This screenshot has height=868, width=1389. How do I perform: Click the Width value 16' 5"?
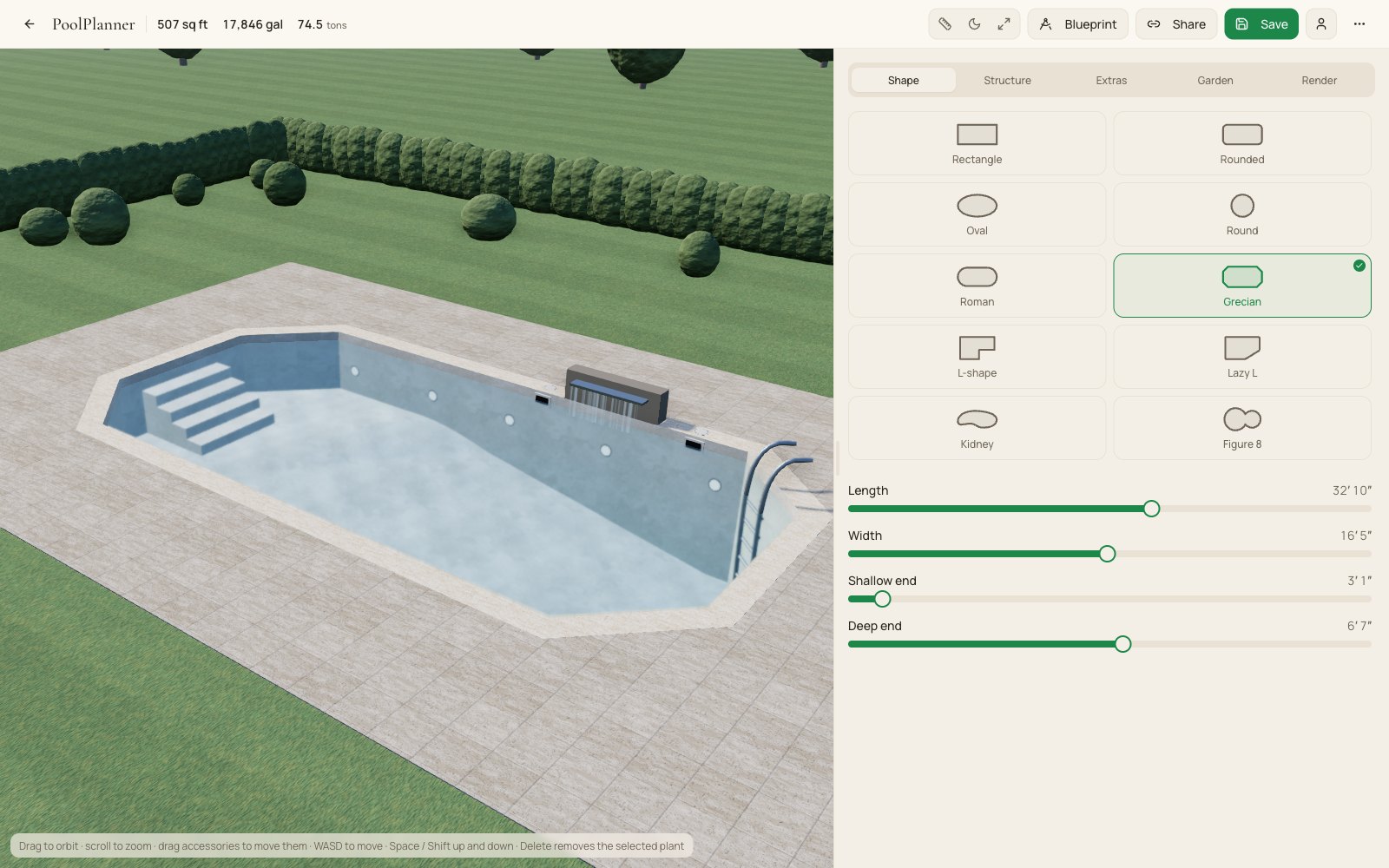(1355, 536)
